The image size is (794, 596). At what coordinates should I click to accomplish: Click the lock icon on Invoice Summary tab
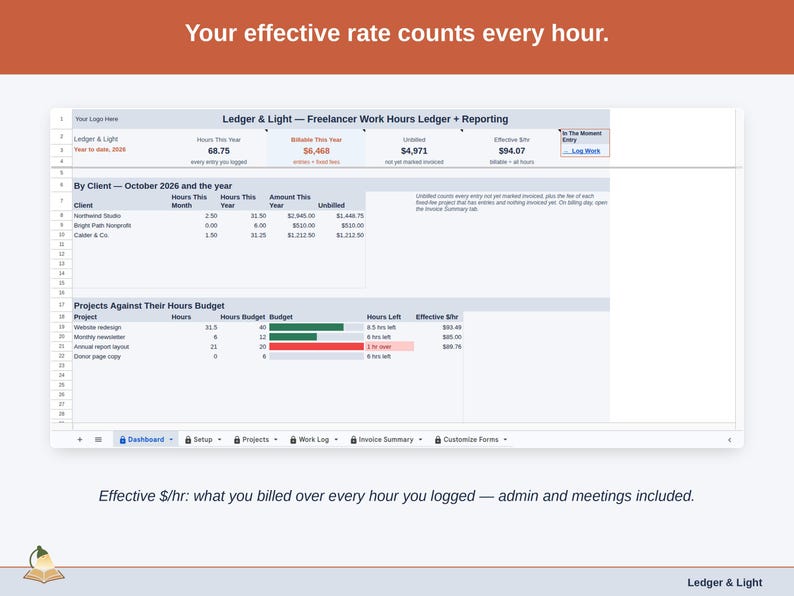[353, 440]
